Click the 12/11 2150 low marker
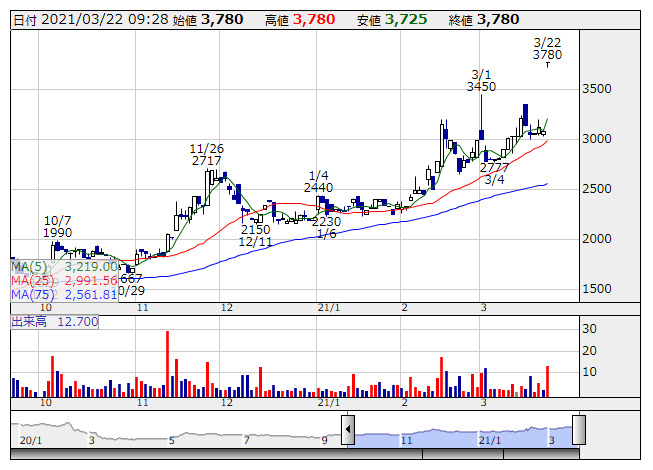Viewport: 653px width, 470px height. click(x=255, y=236)
